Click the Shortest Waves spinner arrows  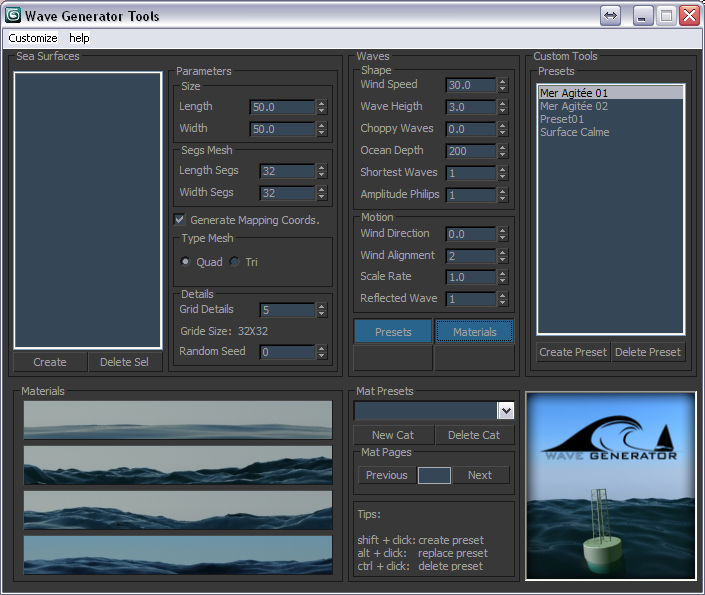pos(503,173)
